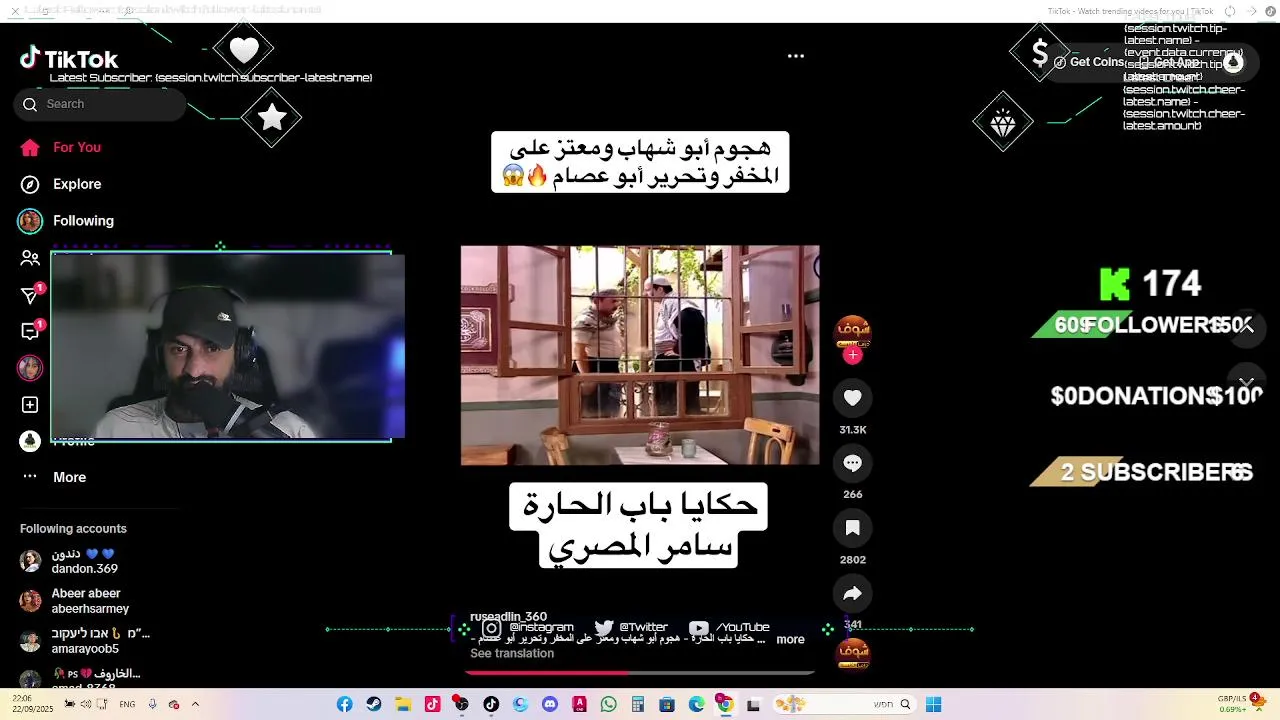Share the video using arrow icon
1280x720 pixels.
[853, 593]
